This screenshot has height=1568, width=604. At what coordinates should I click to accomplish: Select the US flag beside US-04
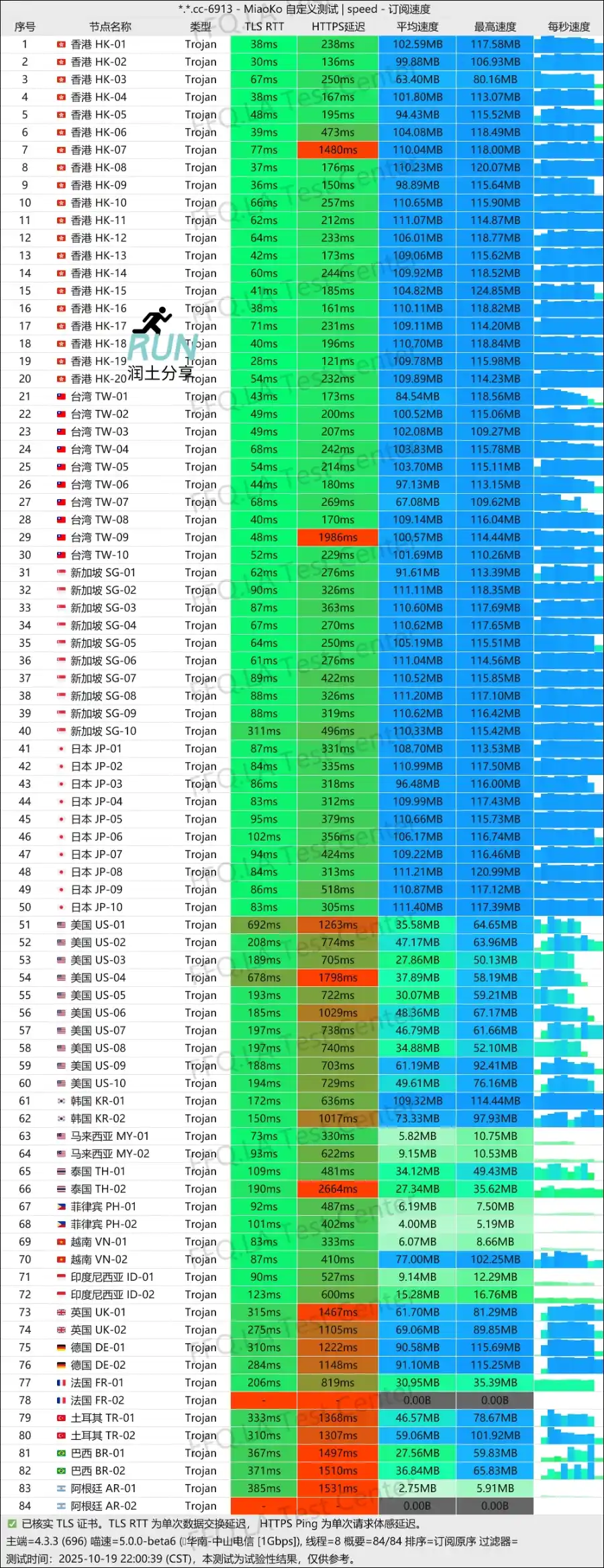(x=61, y=978)
